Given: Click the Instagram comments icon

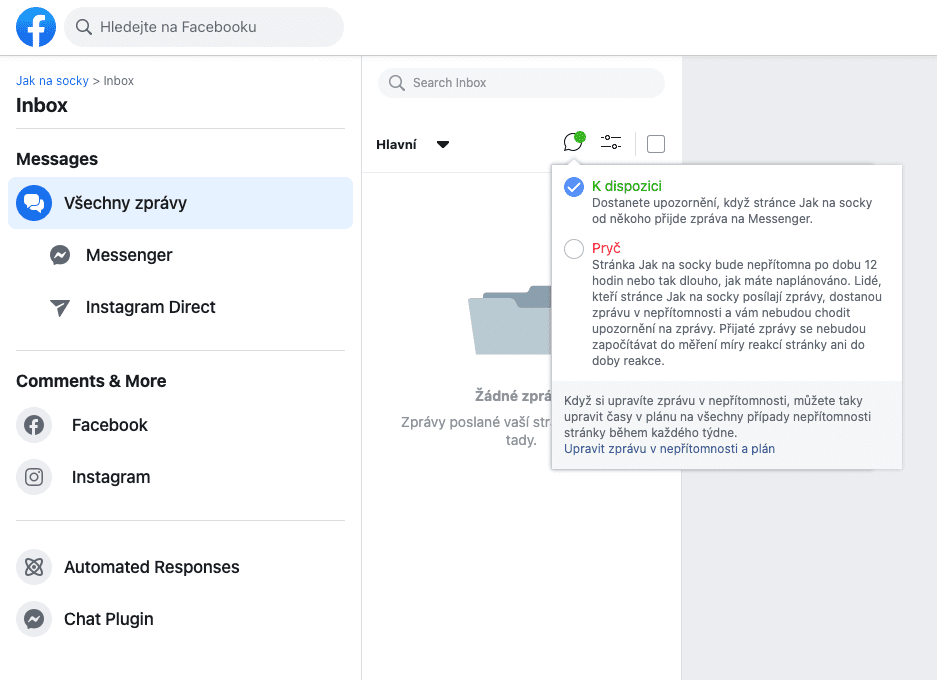Looking at the screenshot, I should pyautogui.click(x=34, y=477).
